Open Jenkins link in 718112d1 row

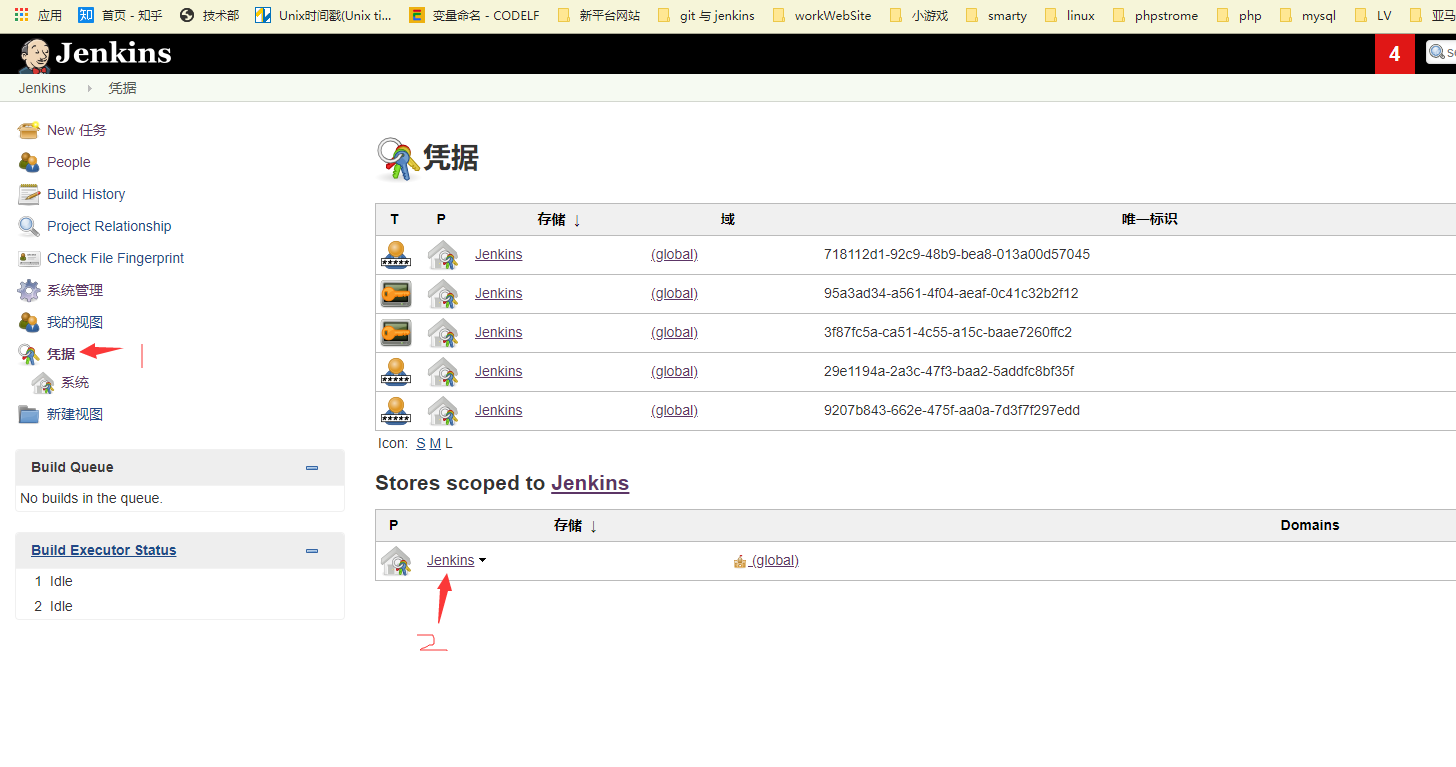(498, 255)
